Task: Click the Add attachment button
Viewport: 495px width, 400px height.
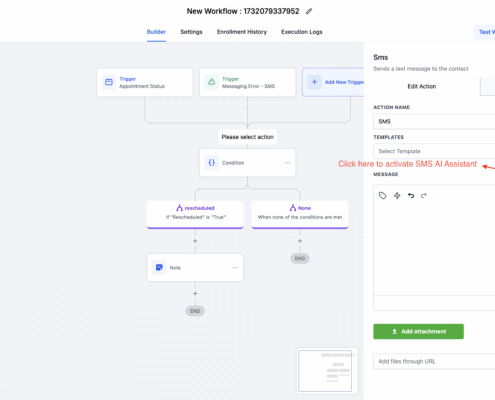Action: [418, 331]
